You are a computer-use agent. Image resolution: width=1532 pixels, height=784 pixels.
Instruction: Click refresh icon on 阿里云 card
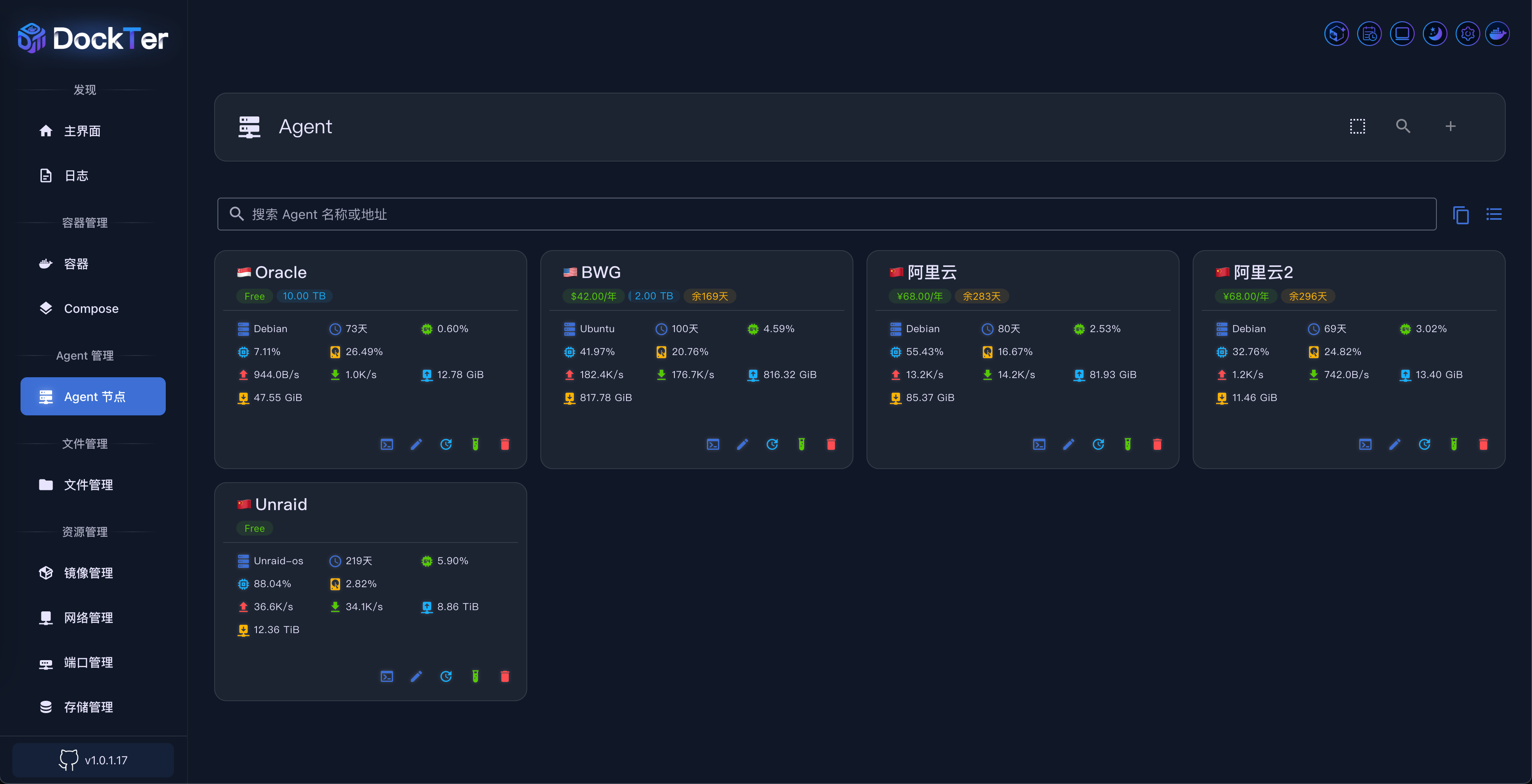click(1098, 444)
